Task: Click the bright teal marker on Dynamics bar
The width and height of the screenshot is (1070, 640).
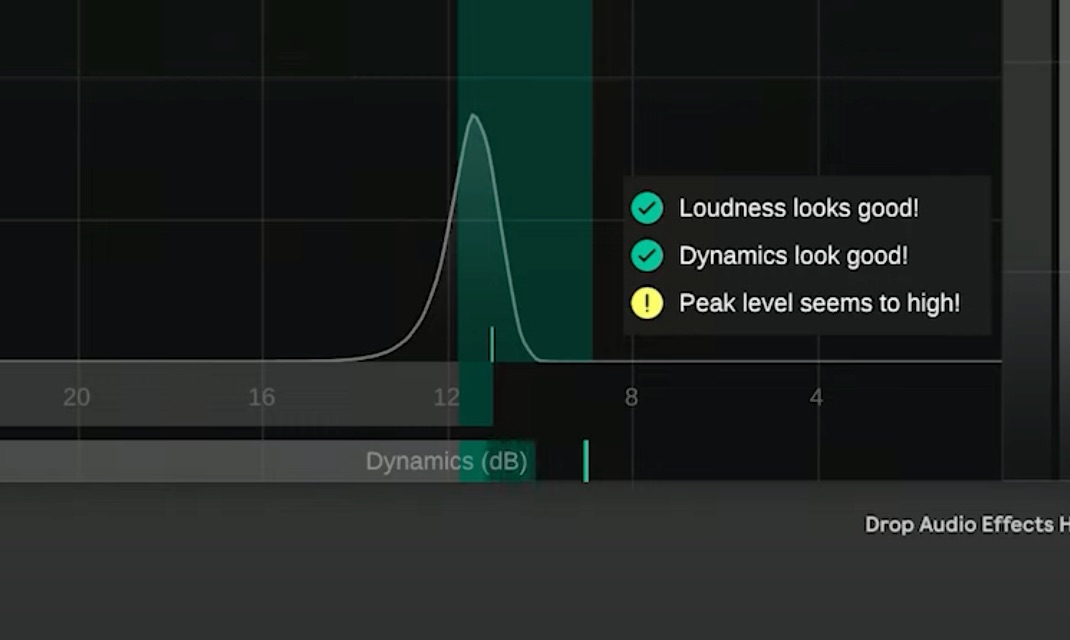Action: point(586,461)
